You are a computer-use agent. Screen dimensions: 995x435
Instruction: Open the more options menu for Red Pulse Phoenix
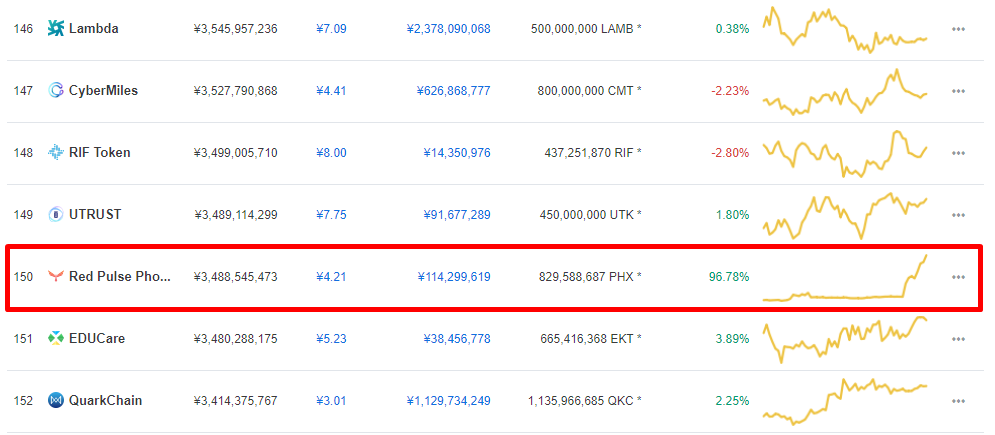(958, 277)
